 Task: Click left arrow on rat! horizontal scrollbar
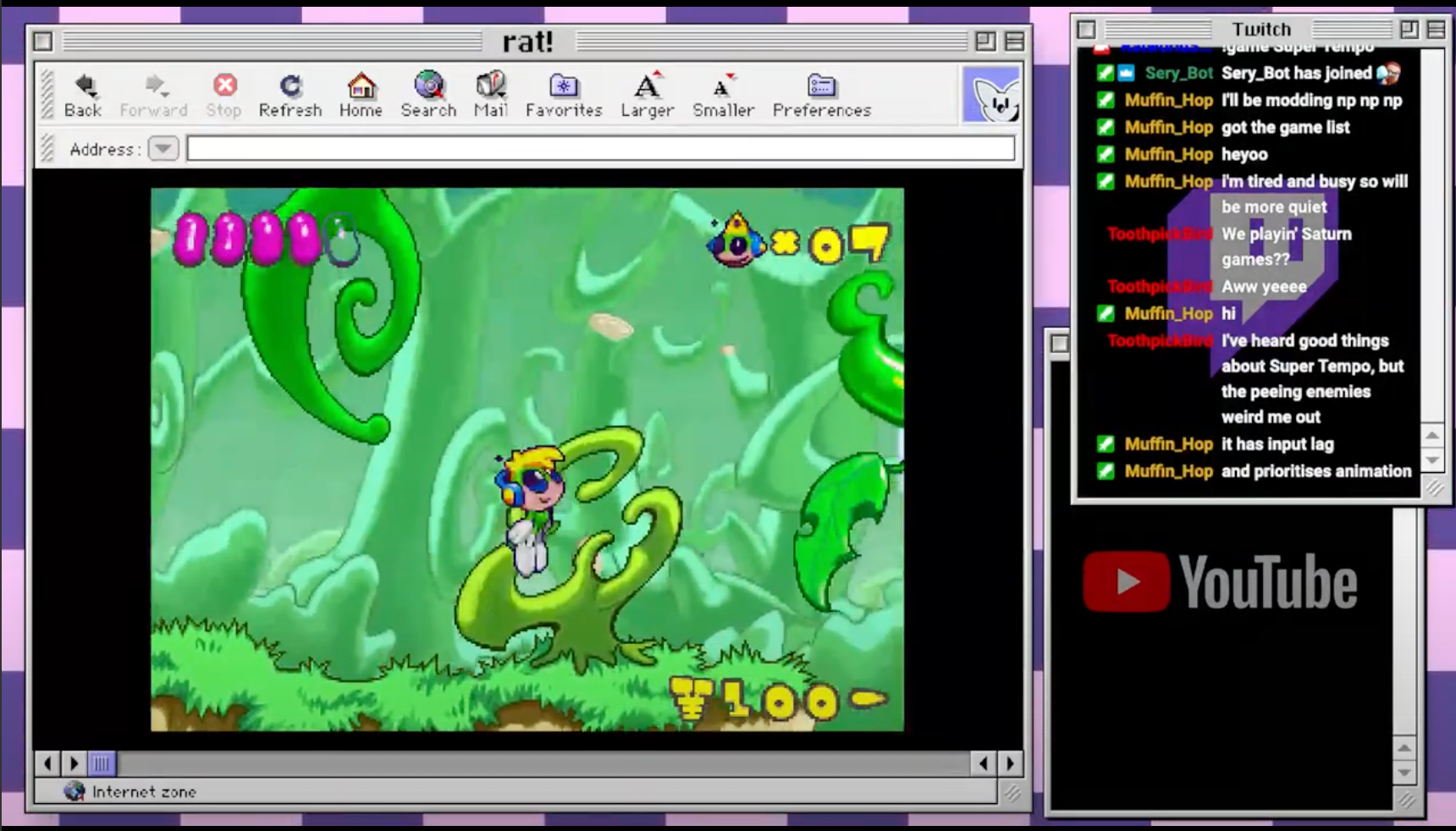click(47, 763)
